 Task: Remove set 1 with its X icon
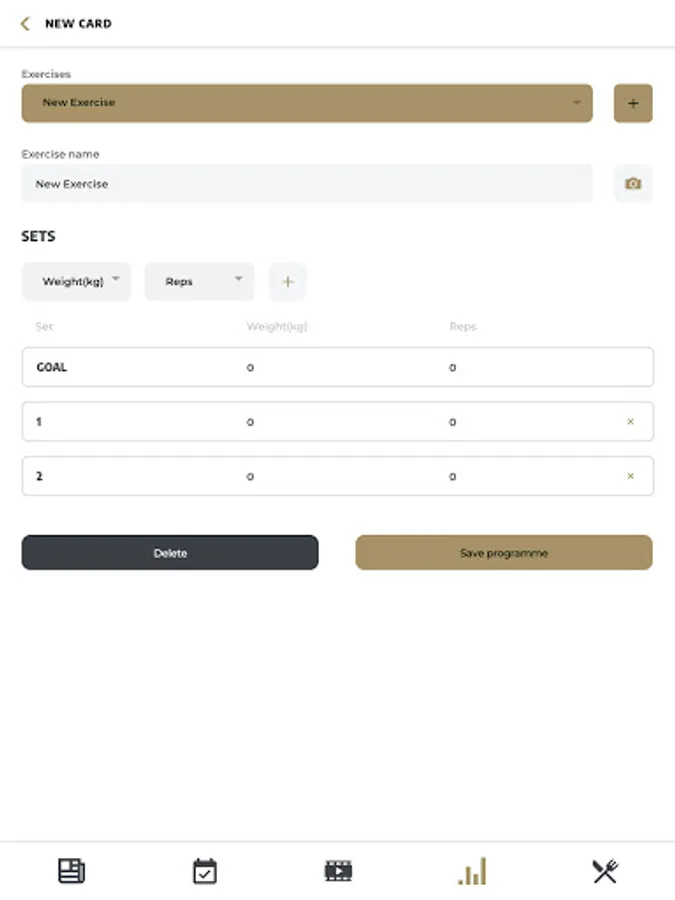tap(630, 422)
